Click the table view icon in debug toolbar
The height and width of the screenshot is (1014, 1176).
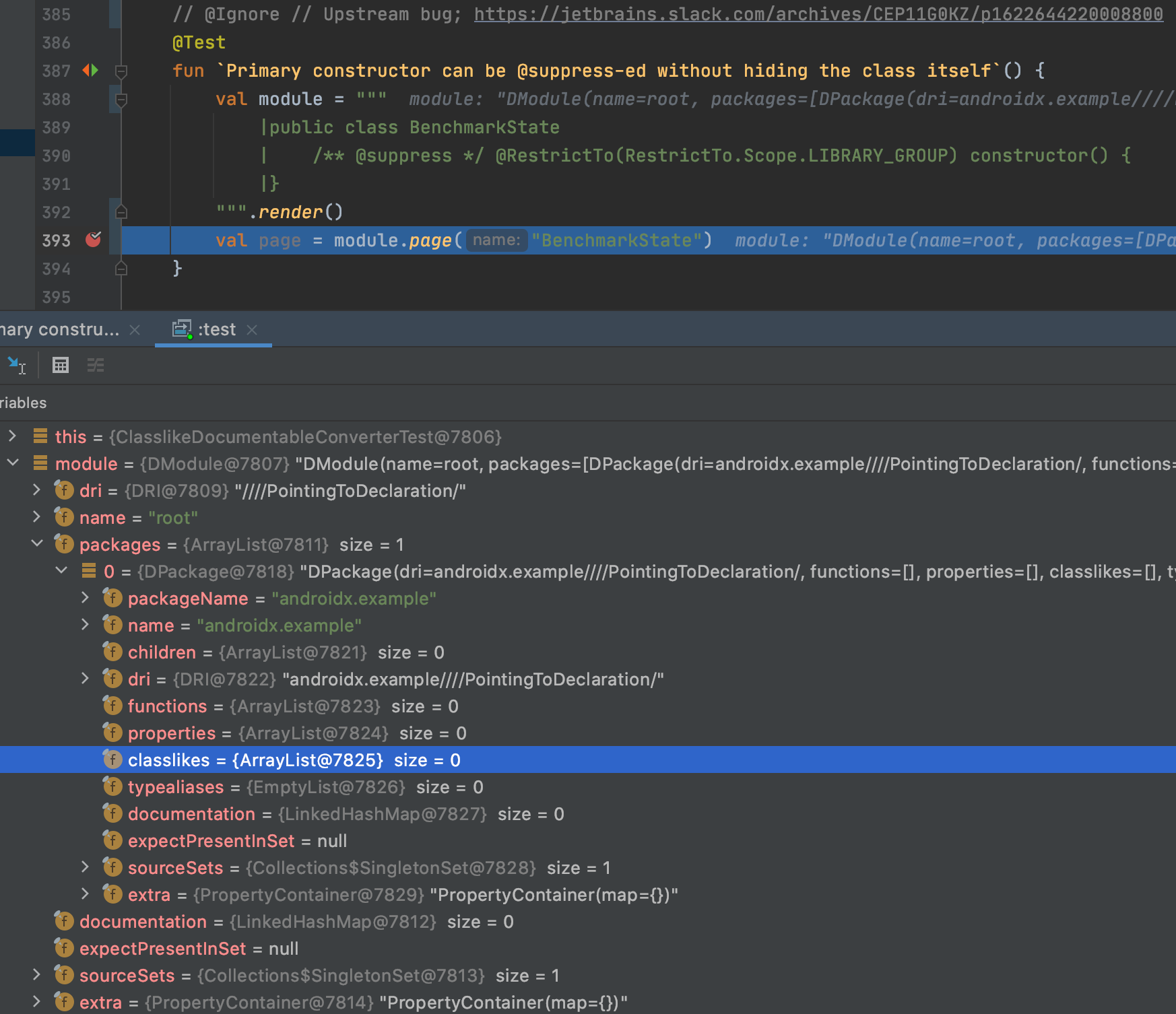61,365
